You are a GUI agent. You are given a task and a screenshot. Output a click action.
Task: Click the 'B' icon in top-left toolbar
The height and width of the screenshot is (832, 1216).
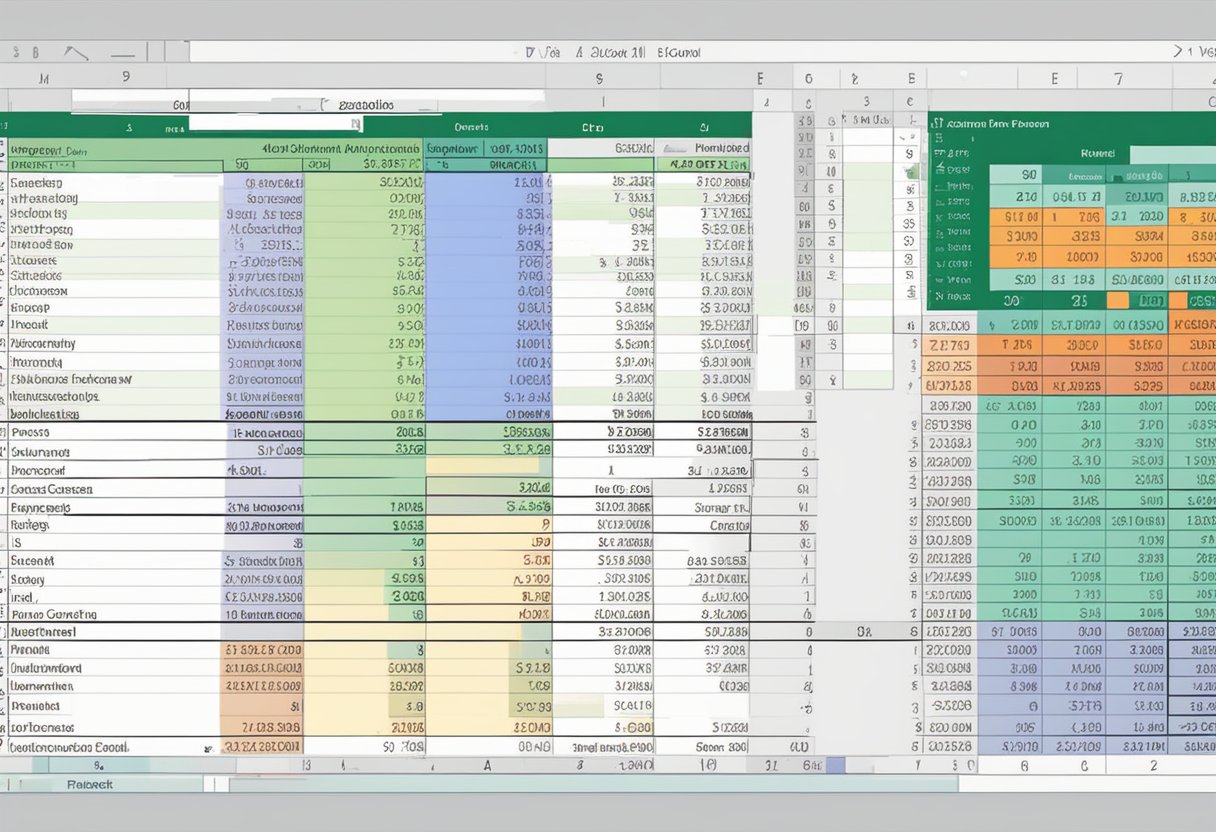pos(35,52)
